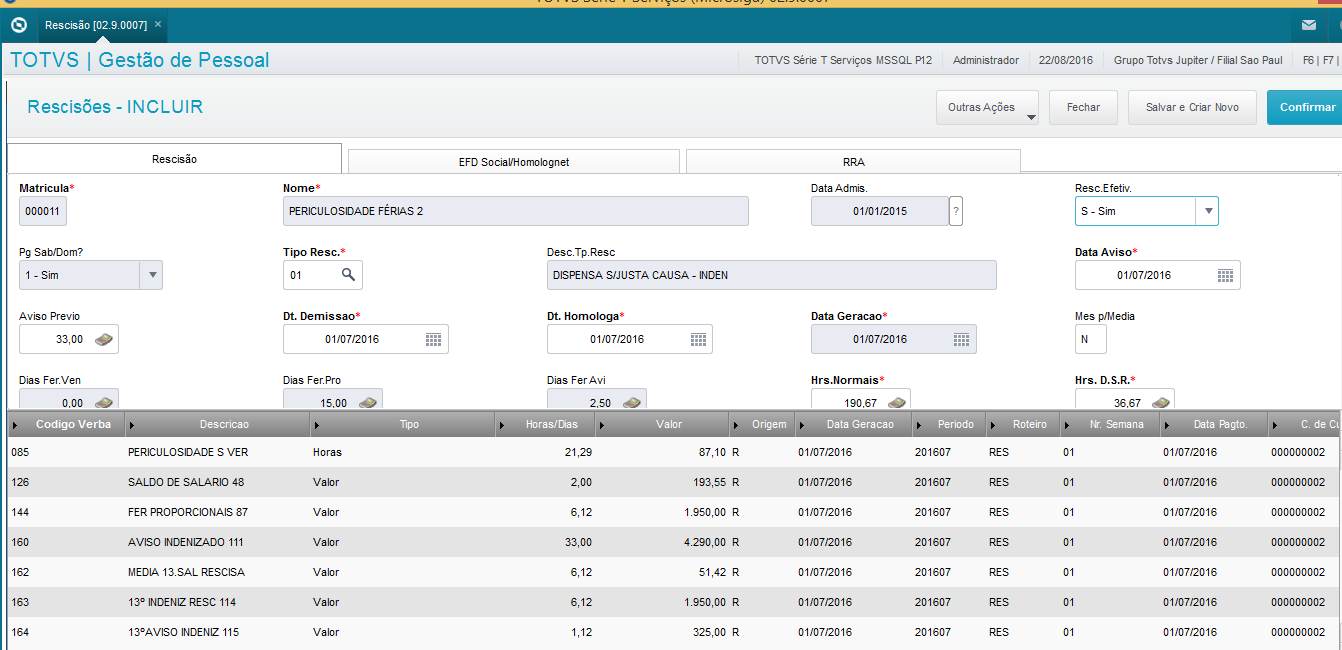Click the value '193,55' in the Valor column
Viewport: 1342px width, 650px height.
[708, 482]
